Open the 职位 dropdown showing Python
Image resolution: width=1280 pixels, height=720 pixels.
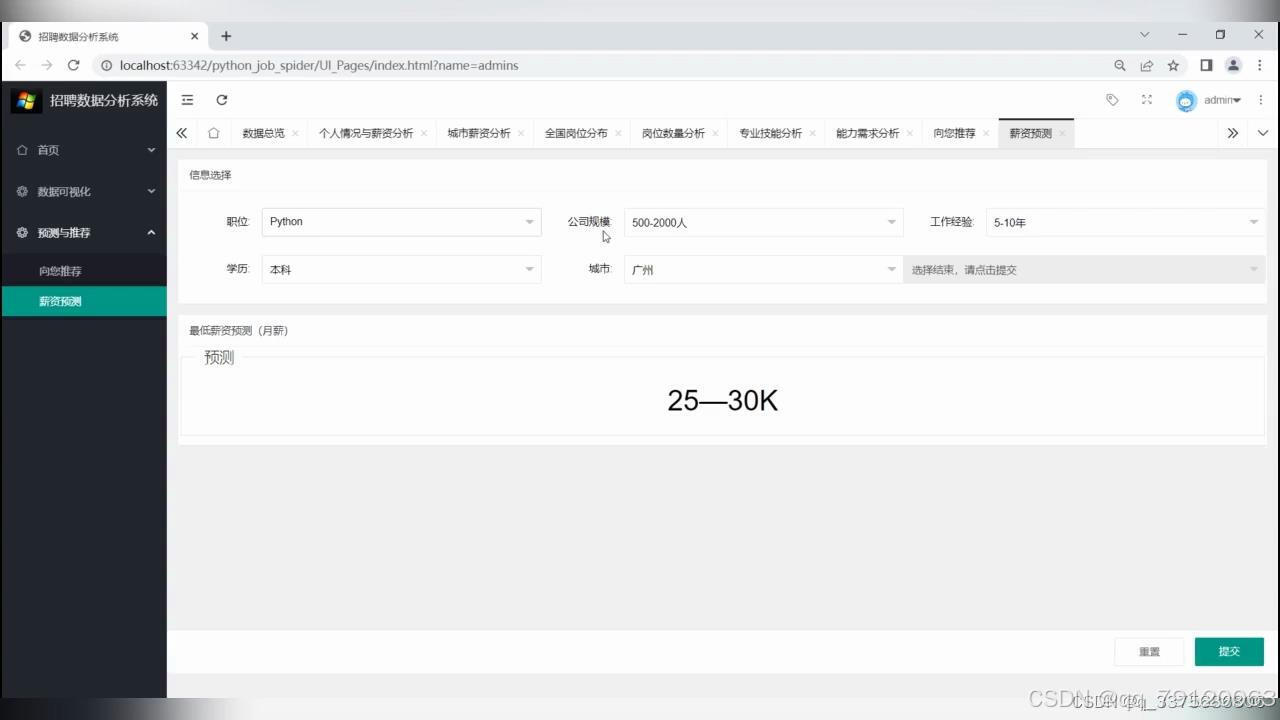(401, 222)
